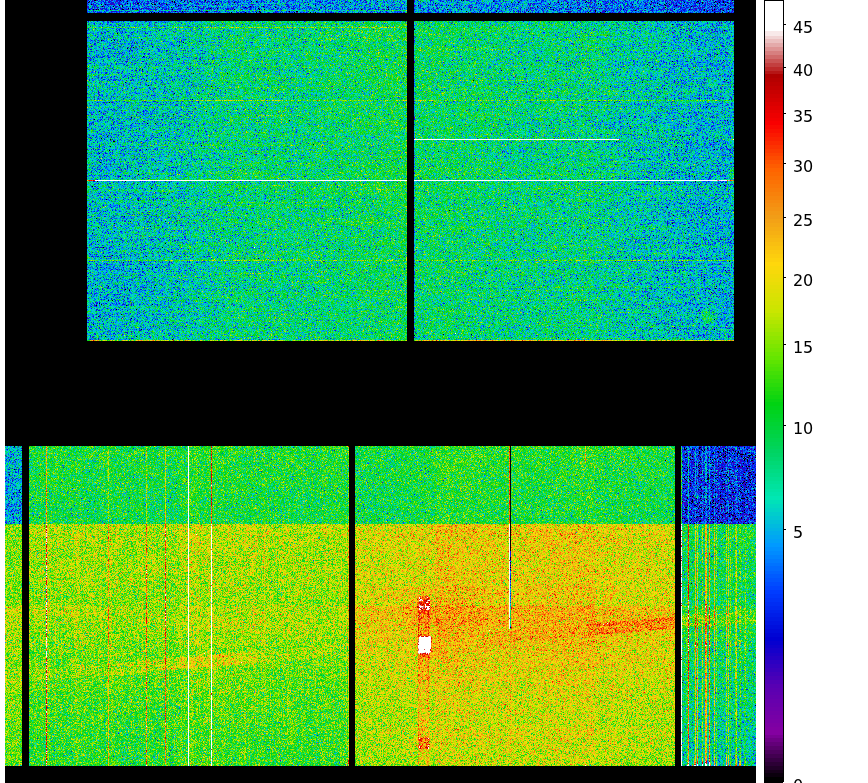The width and height of the screenshot is (868, 783).
Task: Click the red blob above the white rectangle
Action: (x=424, y=605)
